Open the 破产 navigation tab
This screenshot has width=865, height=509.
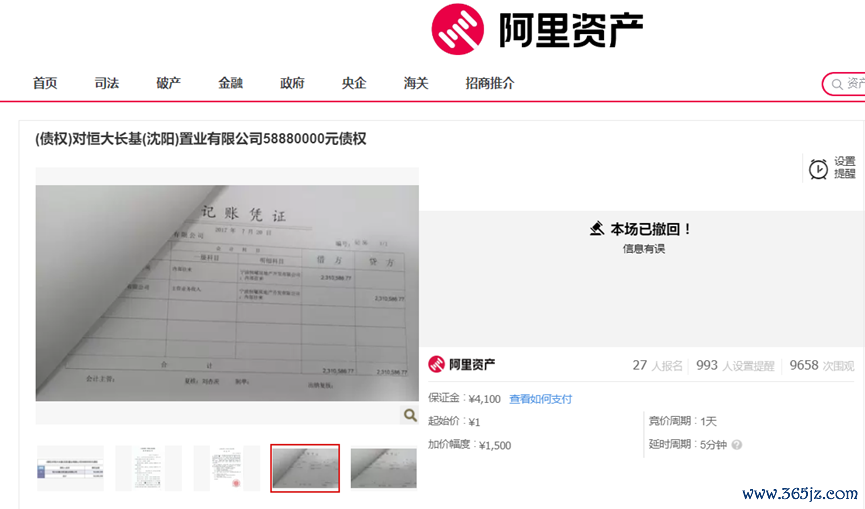(168, 83)
